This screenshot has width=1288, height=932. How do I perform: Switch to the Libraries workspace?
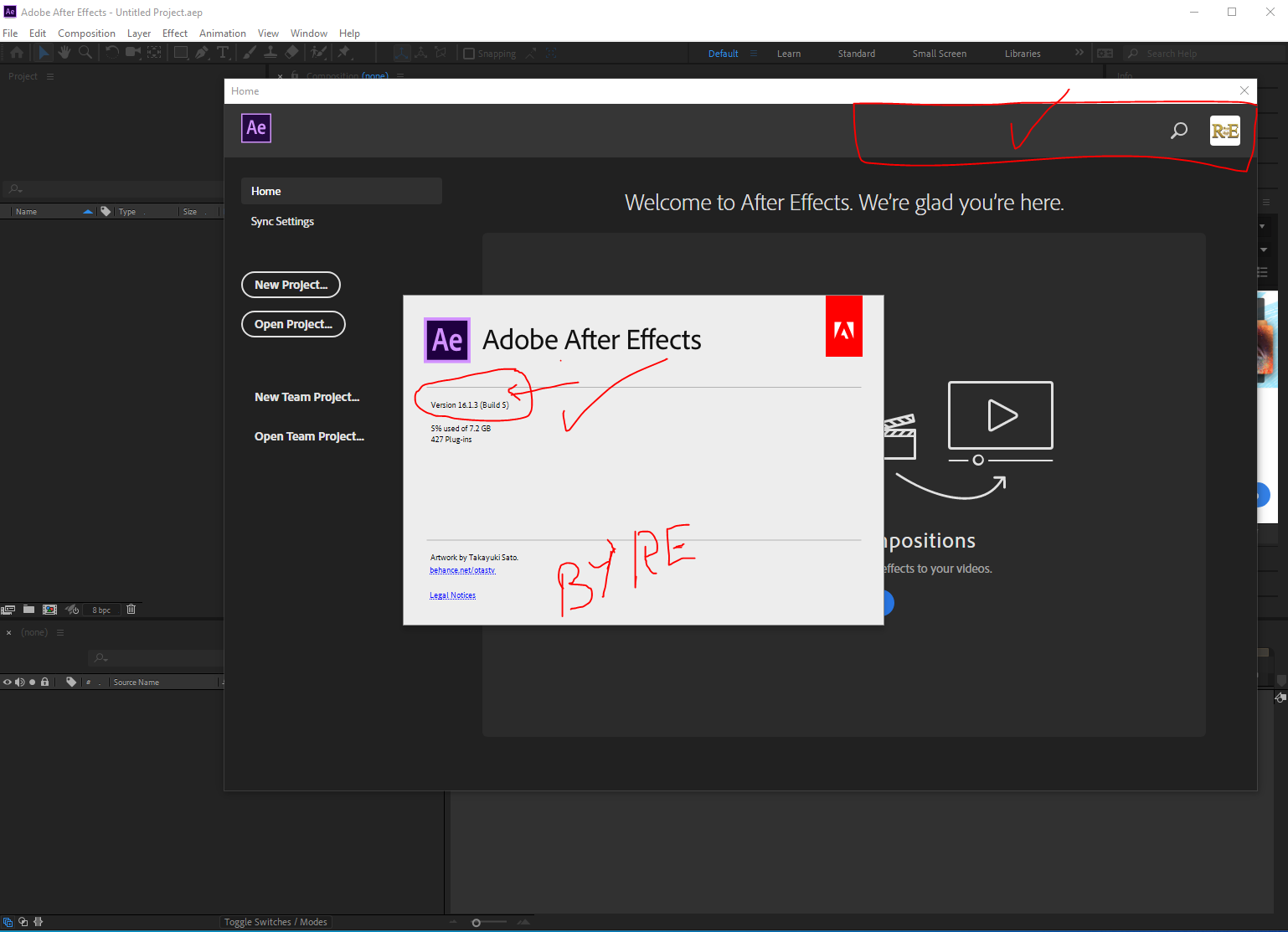(1023, 54)
